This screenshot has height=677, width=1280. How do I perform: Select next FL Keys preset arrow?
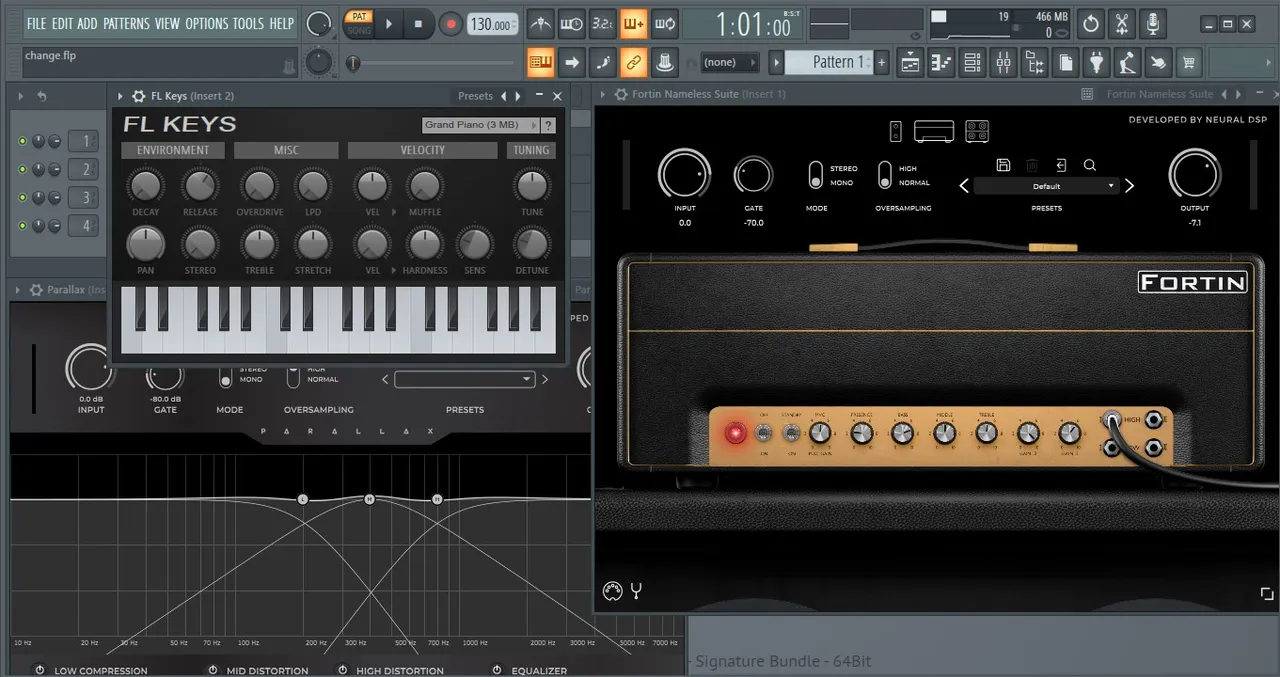coord(517,96)
